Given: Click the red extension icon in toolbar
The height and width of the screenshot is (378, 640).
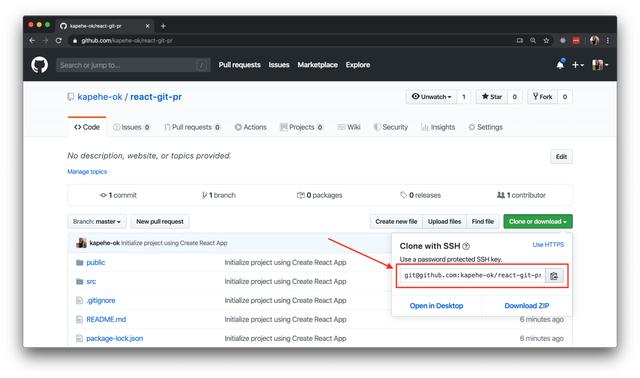Looking at the screenshot, I should click(576, 40).
